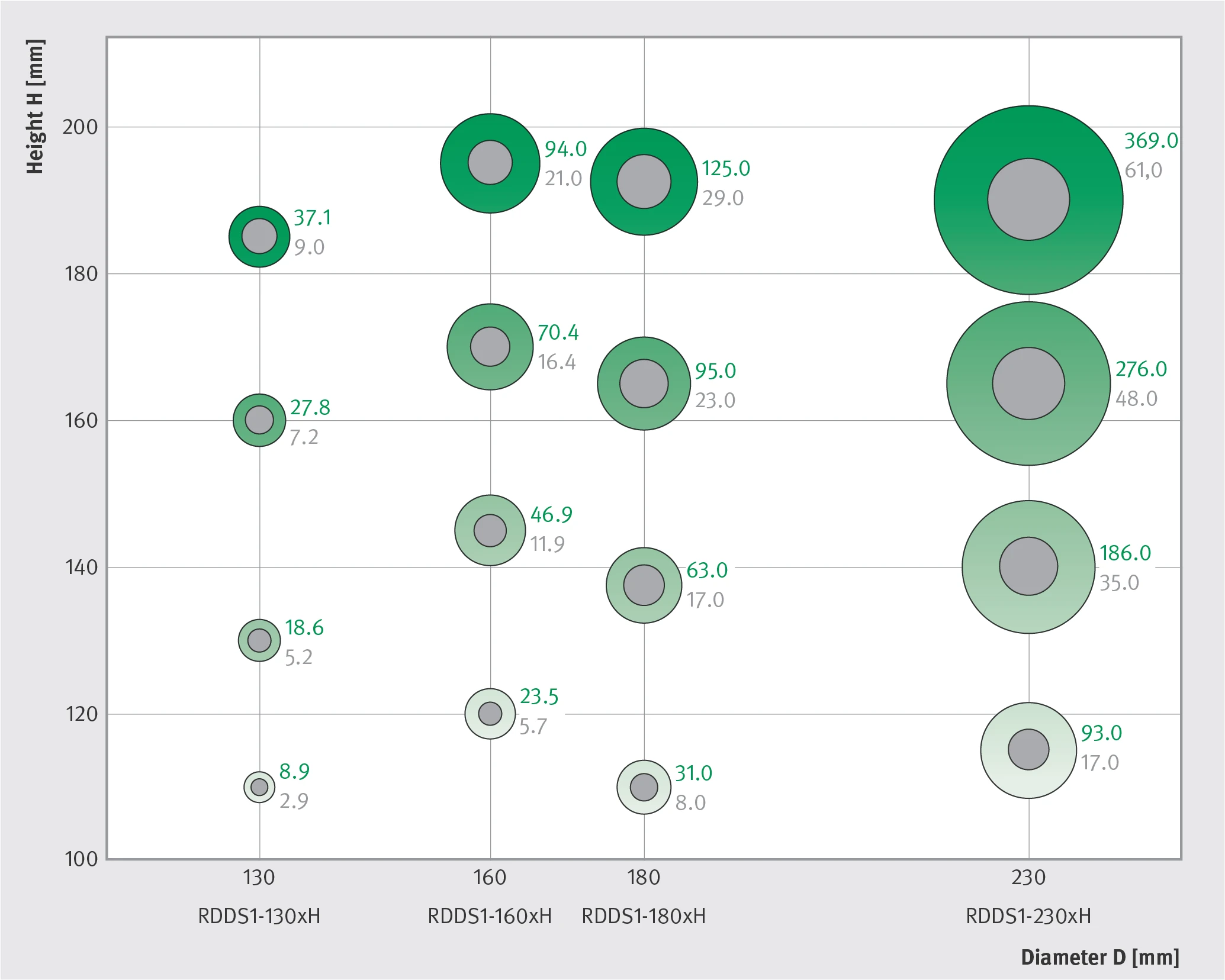1225x980 pixels.
Task: Click the bubble labeled 46.9
Action: click(490, 530)
